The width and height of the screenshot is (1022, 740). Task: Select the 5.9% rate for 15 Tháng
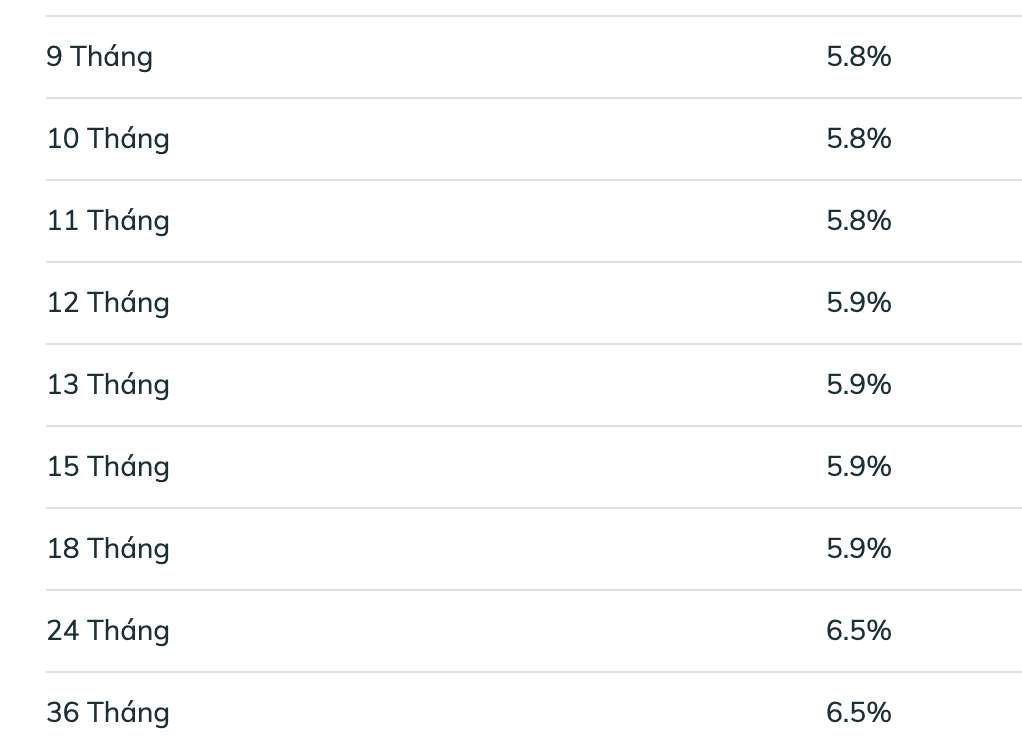pyautogui.click(x=858, y=467)
